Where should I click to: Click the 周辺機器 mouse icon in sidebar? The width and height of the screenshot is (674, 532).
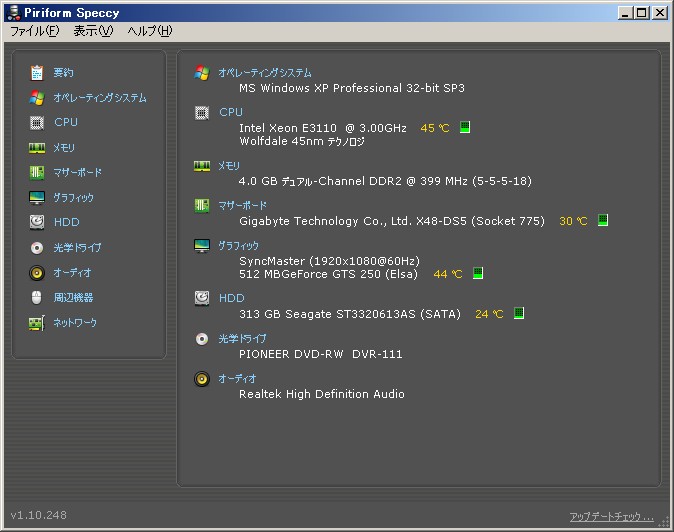point(37,297)
